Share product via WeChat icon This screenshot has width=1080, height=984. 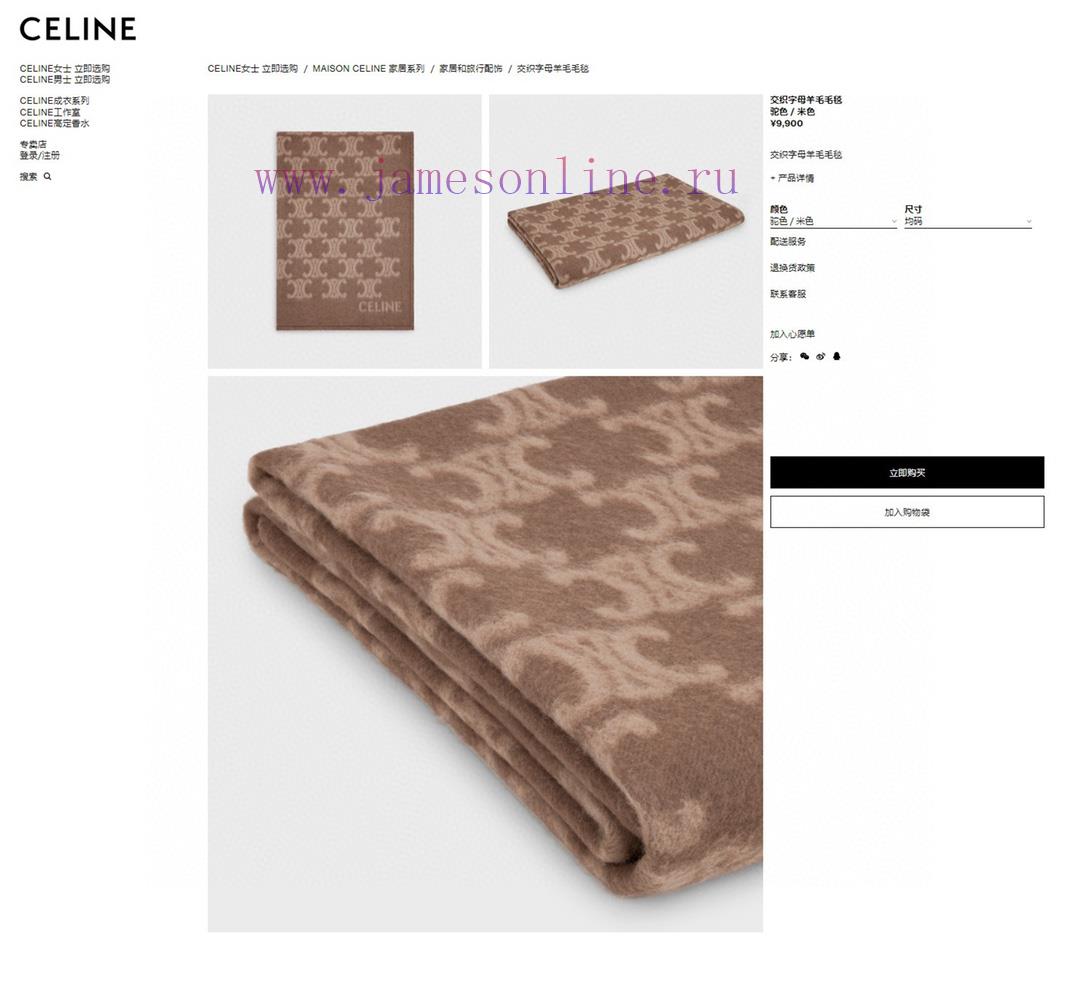[804, 357]
